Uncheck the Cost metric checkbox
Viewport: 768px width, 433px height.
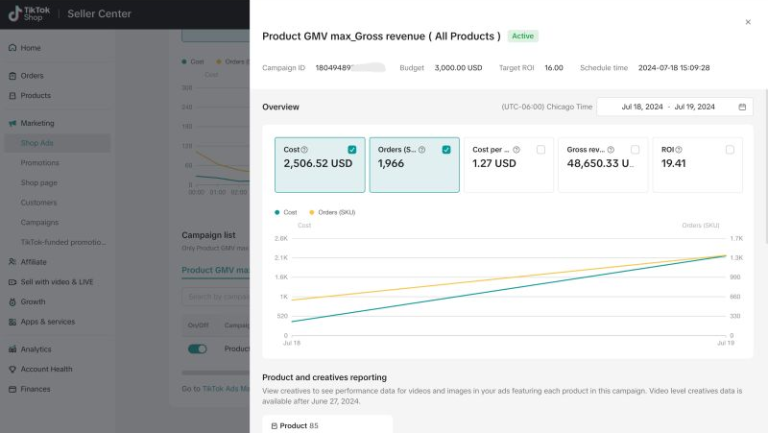point(352,150)
